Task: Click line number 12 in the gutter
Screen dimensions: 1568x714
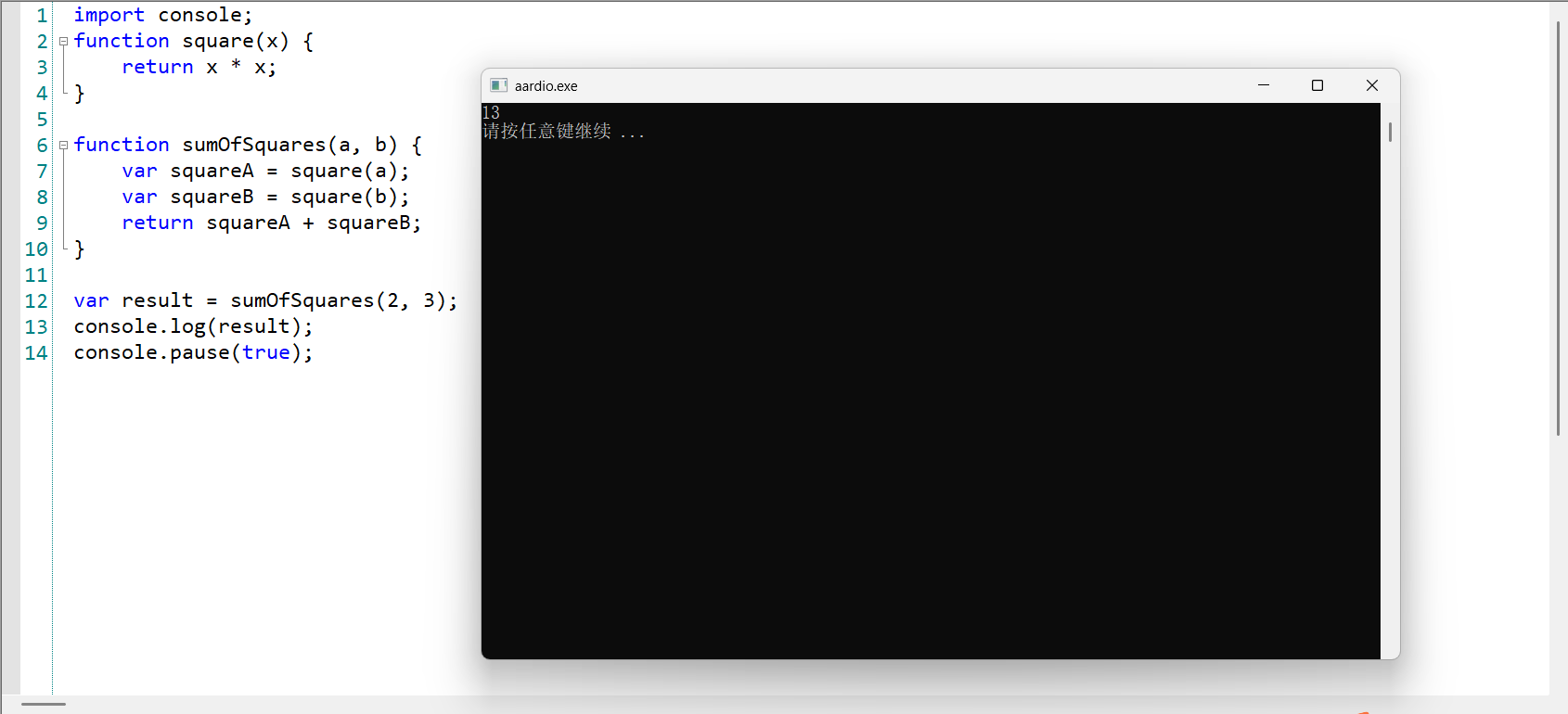Action: 36,301
